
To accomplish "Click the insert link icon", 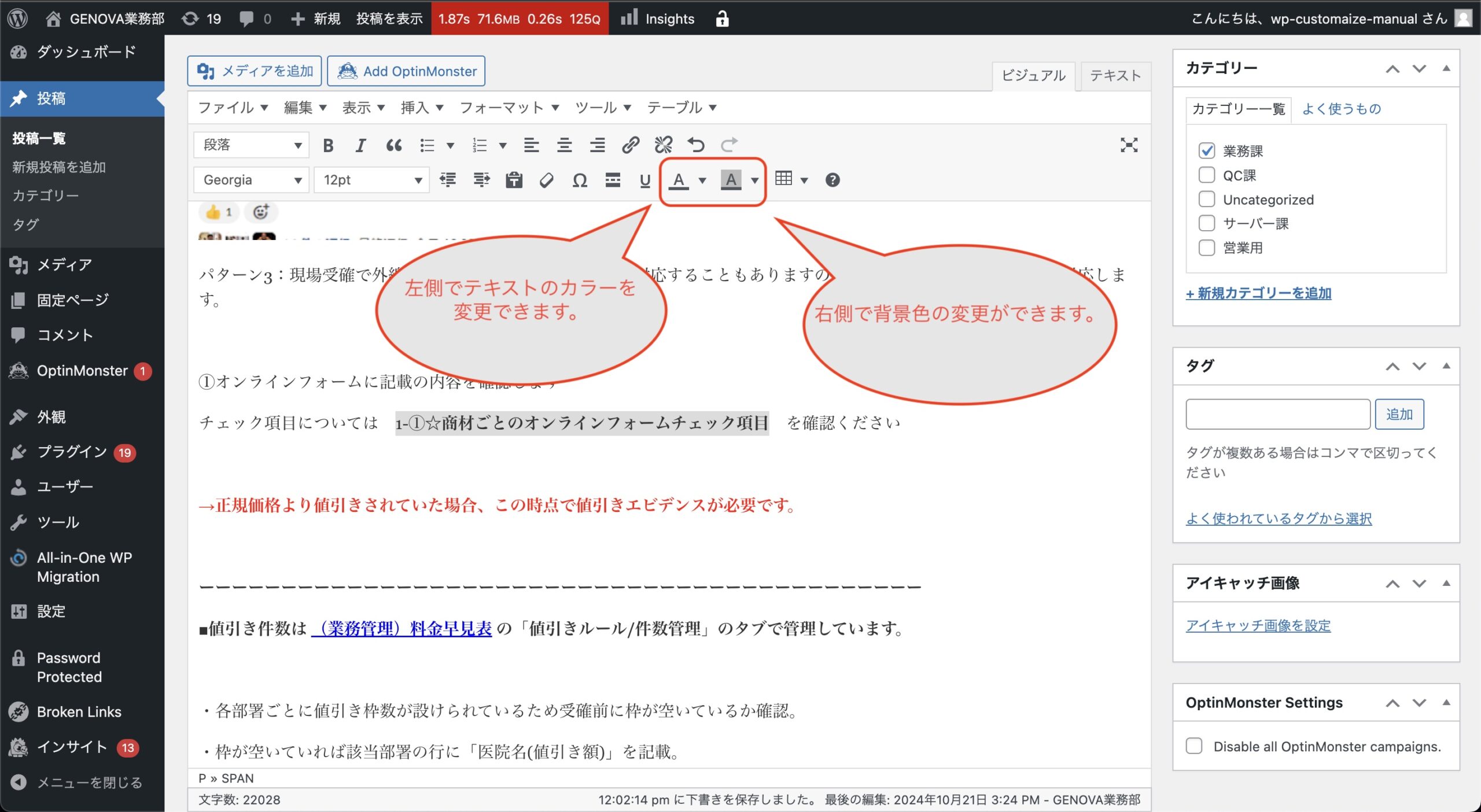I will pyautogui.click(x=630, y=145).
